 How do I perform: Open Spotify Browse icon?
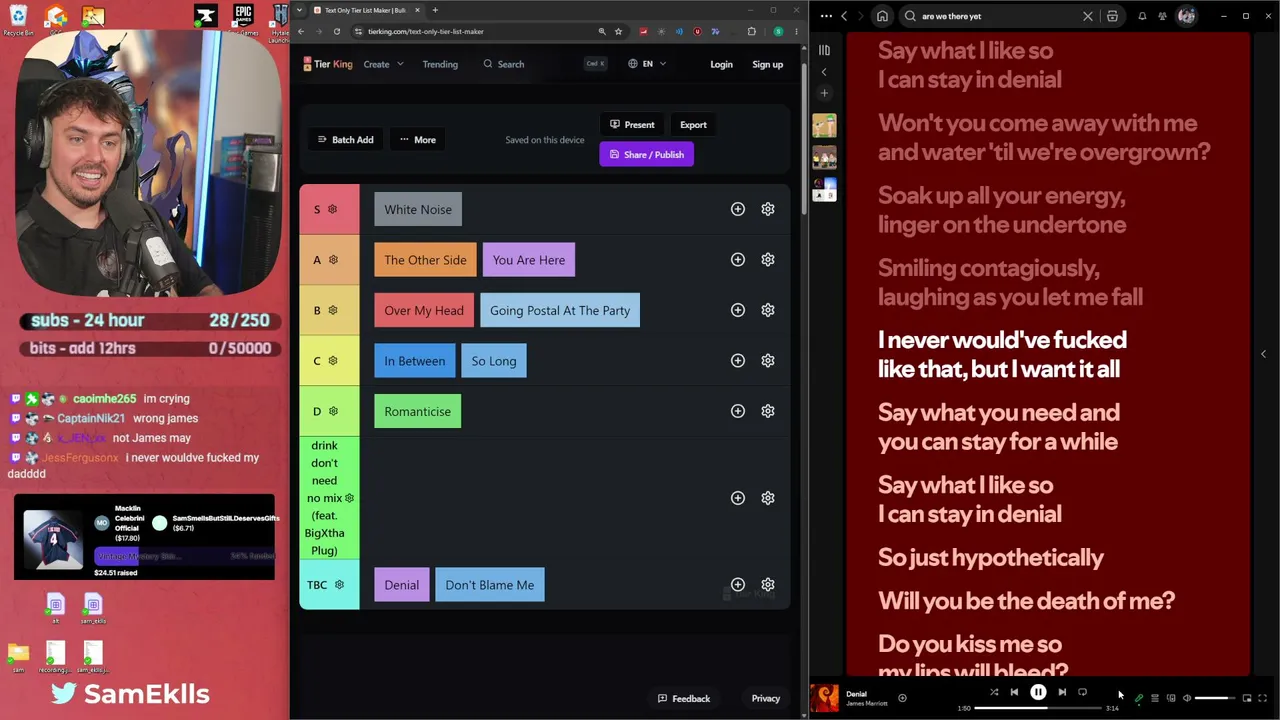tap(1112, 16)
